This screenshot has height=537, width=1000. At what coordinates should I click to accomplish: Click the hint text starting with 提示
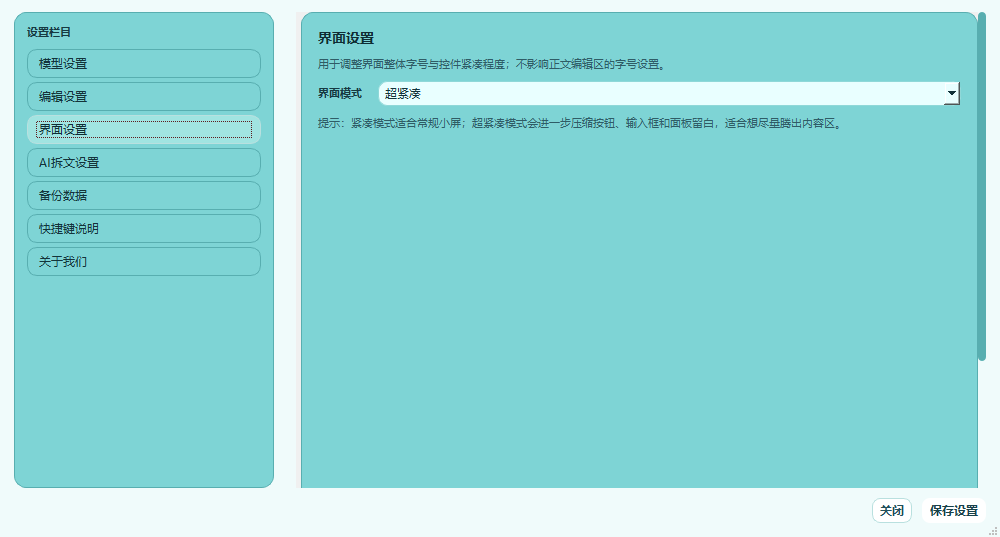pos(580,124)
